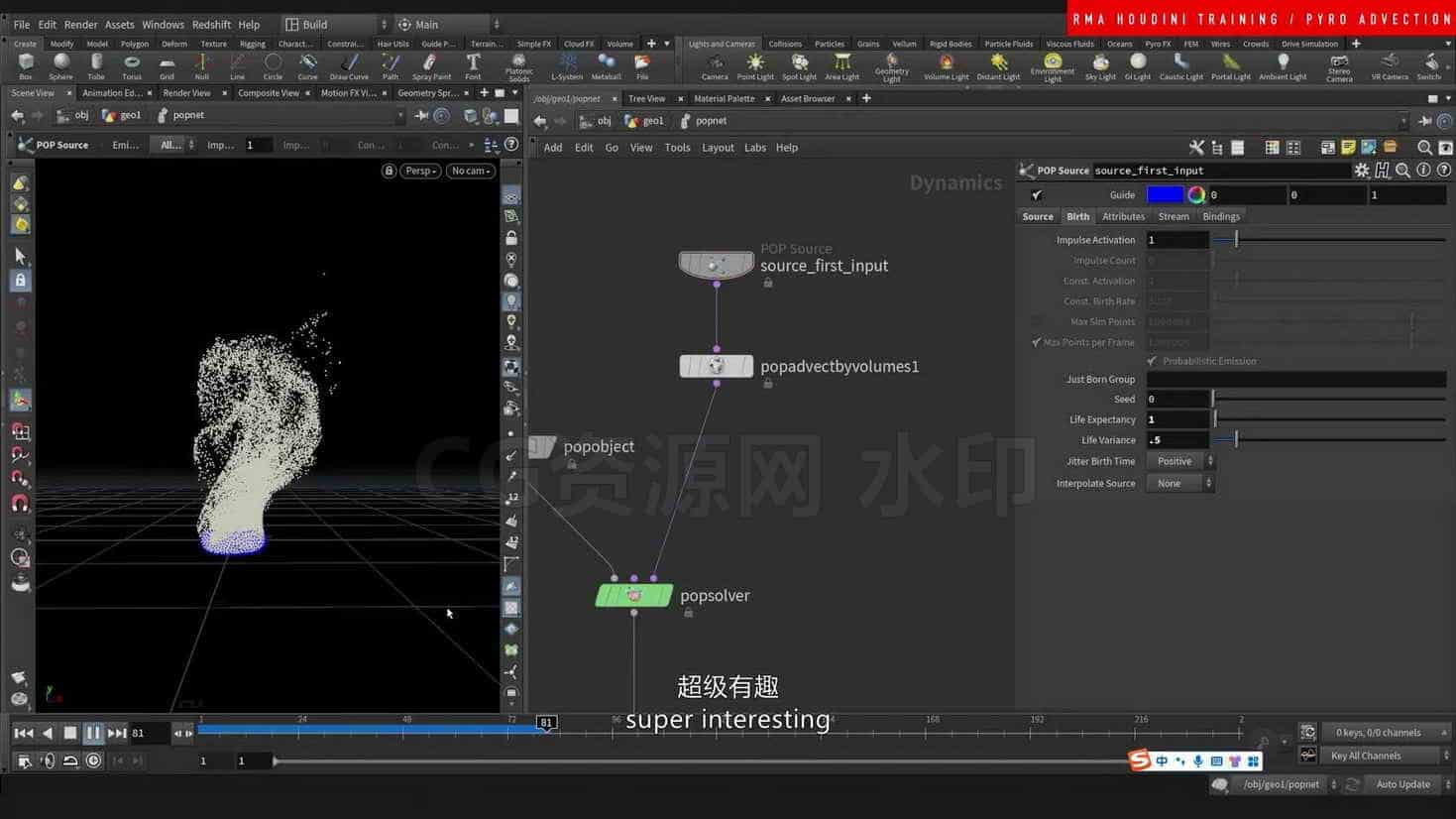
Task: Jump to the first frame
Action: pyautogui.click(x=23, y=733)
